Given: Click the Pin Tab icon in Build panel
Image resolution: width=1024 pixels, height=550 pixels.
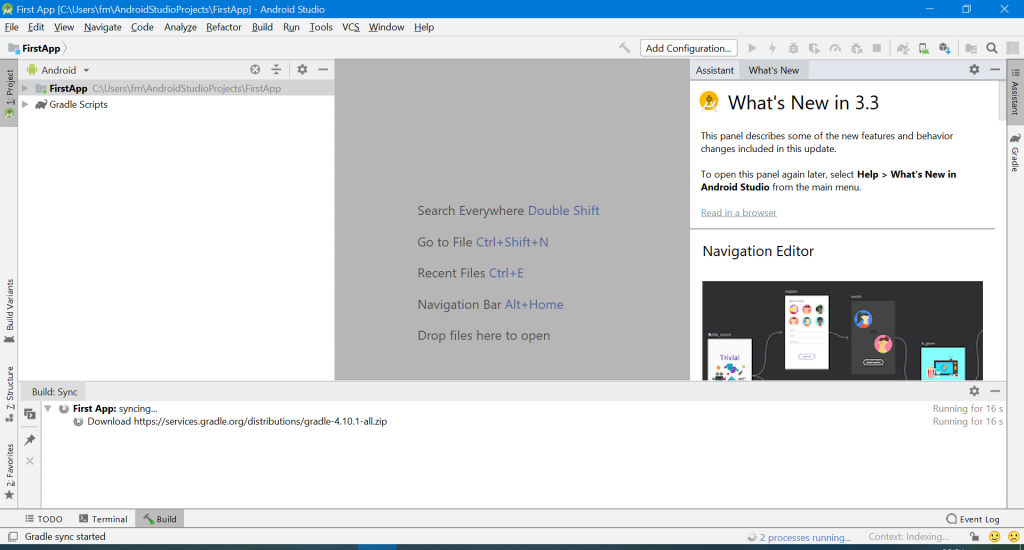Looking at the screenshot, I should (x=30, y=440).
